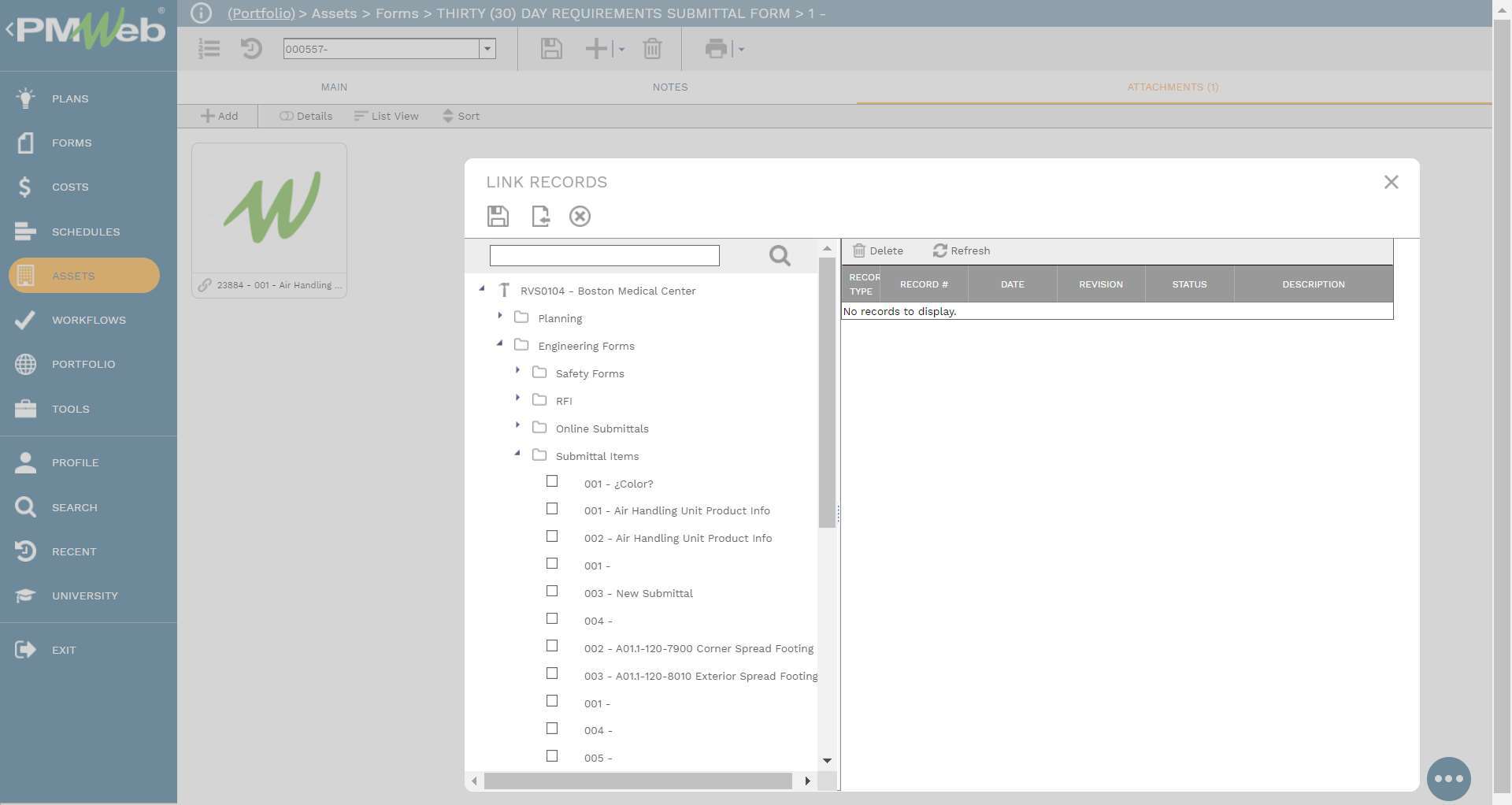Open SCHEDULES in the left sidebar
The image size is (1512, 805).
pyautogui.click(x=86, y=232)
